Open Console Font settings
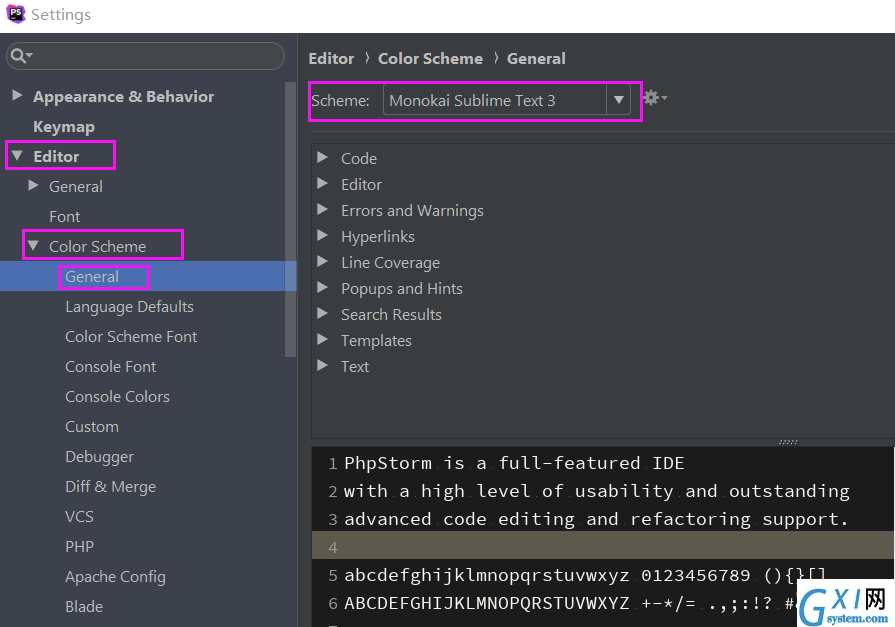Screen dimensions: 895x627 (111, 367)
